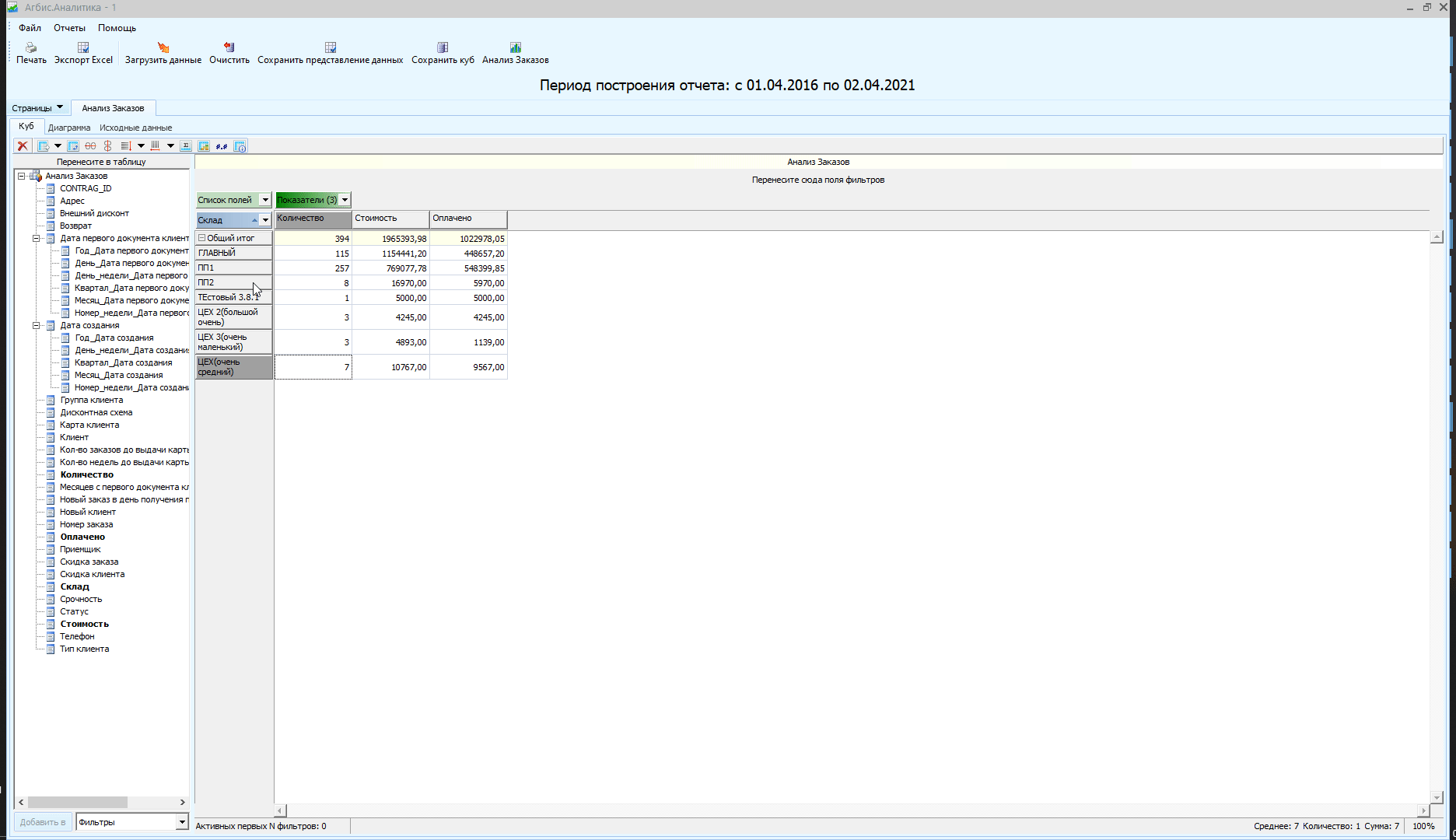This screenshot has height=840, width=1456.
Task: Collapse the Общий итог row
Action: click(x=201, y=238)
